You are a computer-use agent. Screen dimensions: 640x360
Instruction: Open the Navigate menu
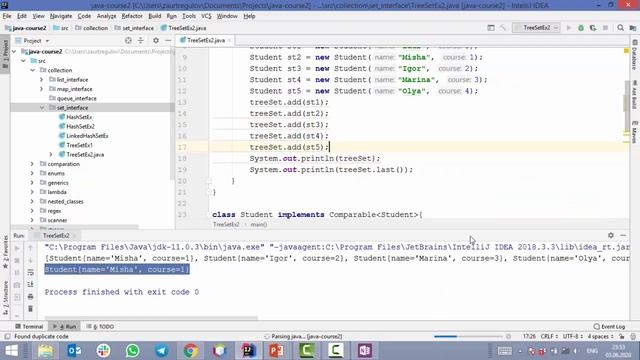coord(61,16)
